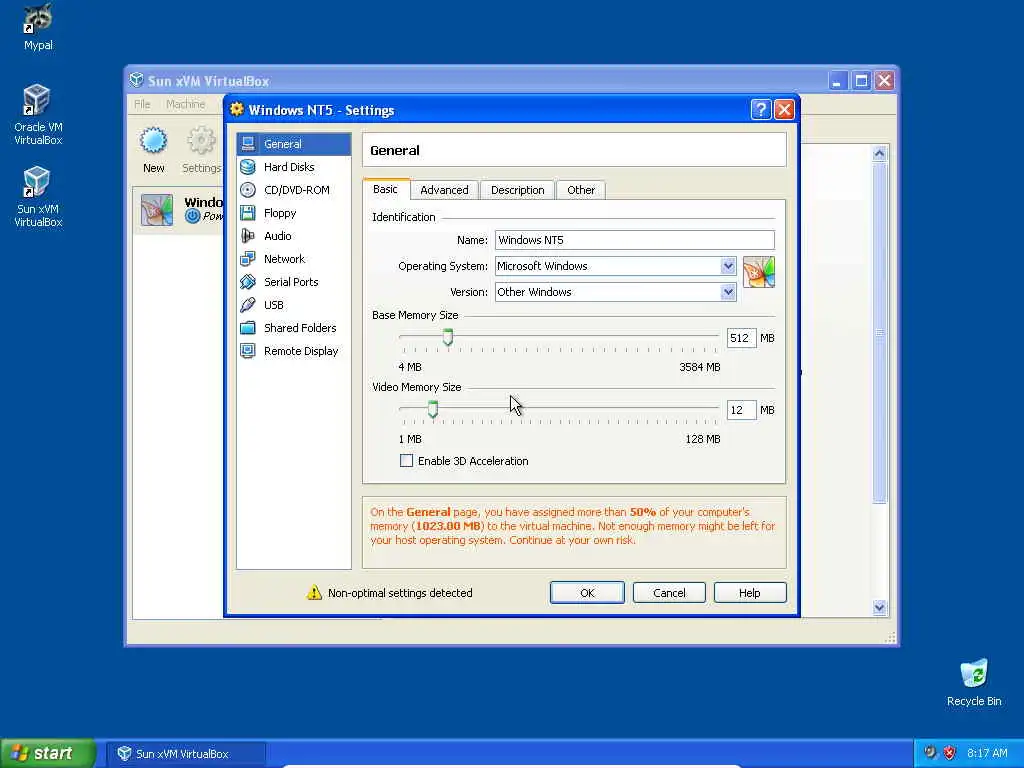Select the USB plug icon
Screen dimensions: 1024x768
[248, 305]
